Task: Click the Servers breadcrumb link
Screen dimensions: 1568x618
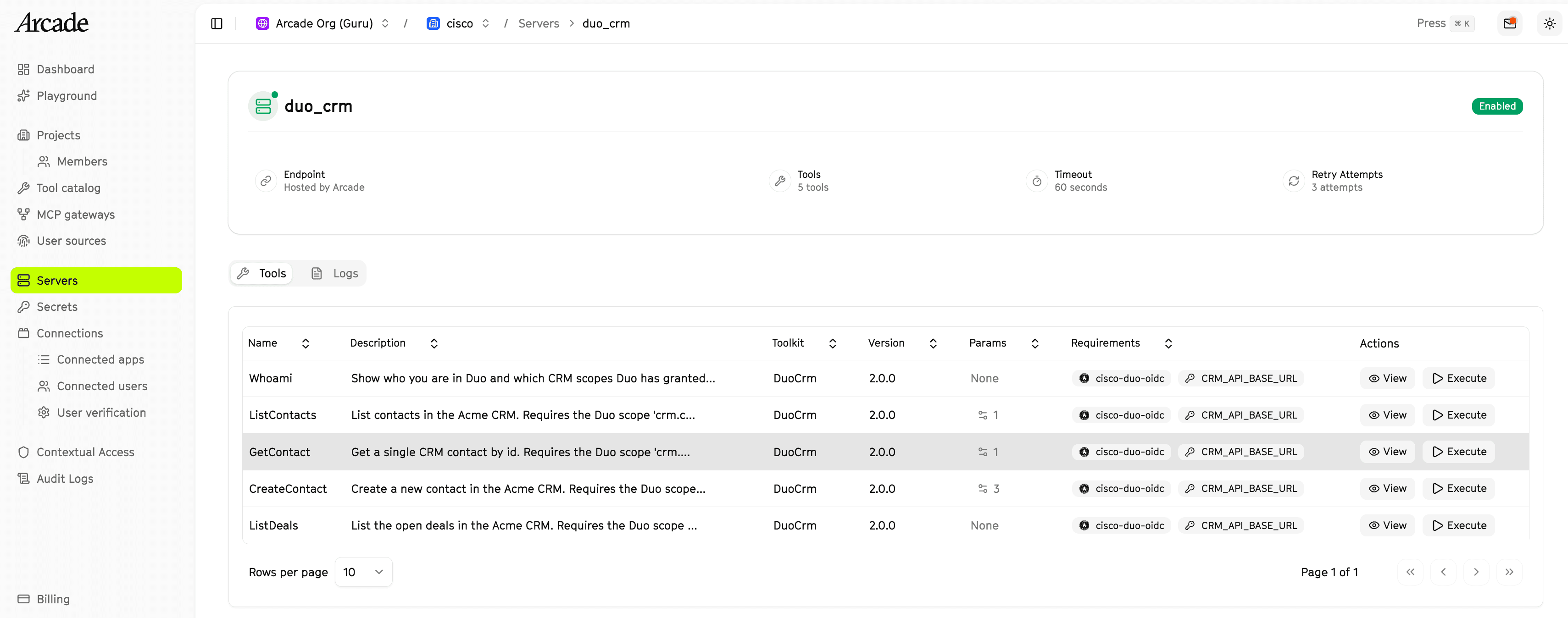Action: point(539,23)
